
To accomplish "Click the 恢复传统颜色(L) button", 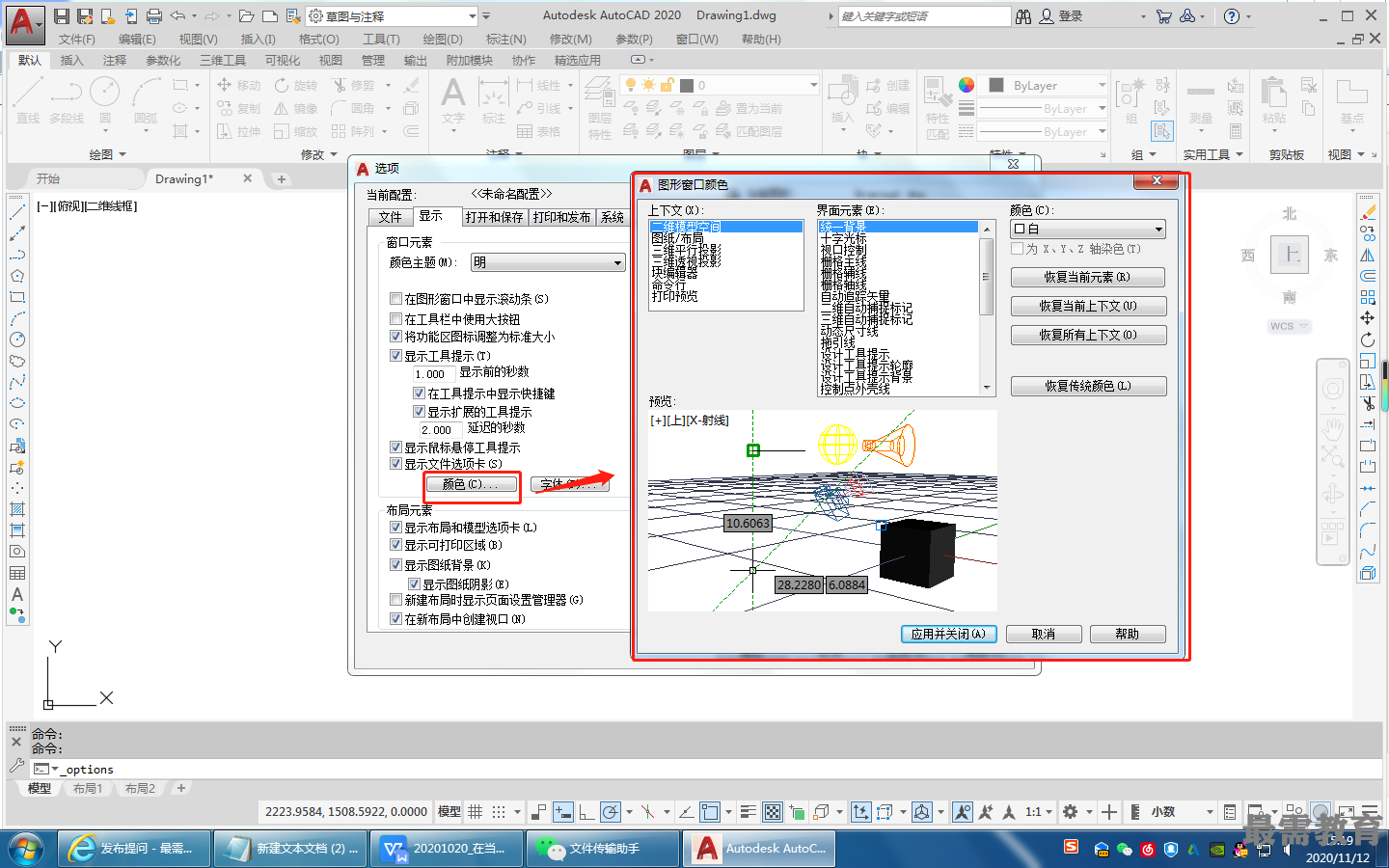I will [x=1088, y=386].
